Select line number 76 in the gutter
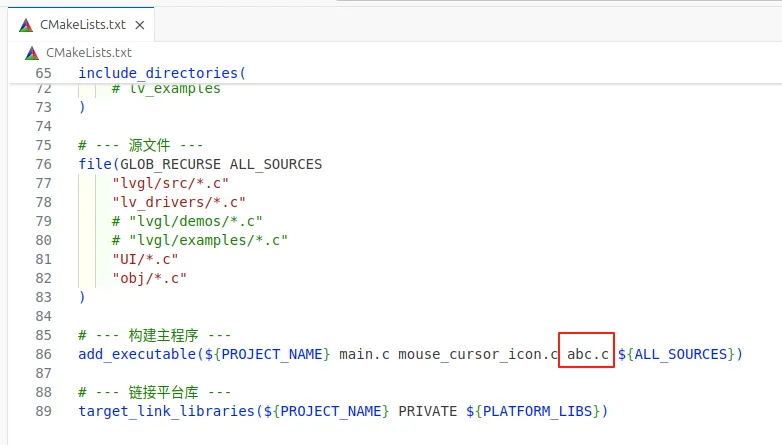 (x=43, y=164)
